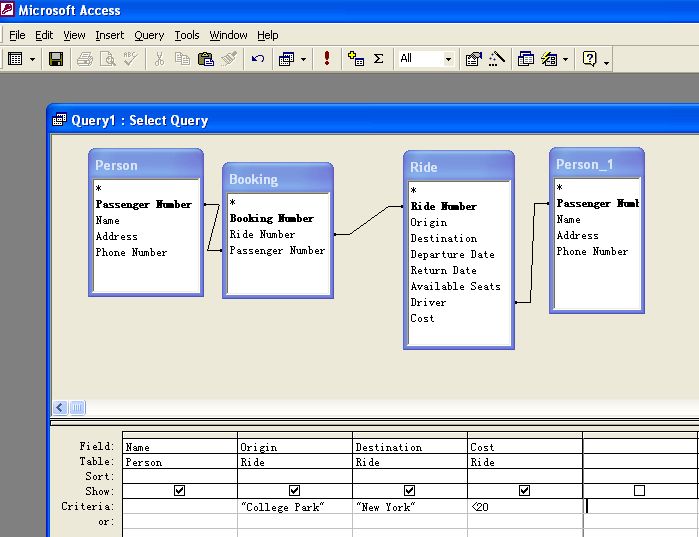Image resolution: width=699 pixels, height=537 pixels.
Task: Select Departure Date in Ride table
Action: click(x=452, y=254)
